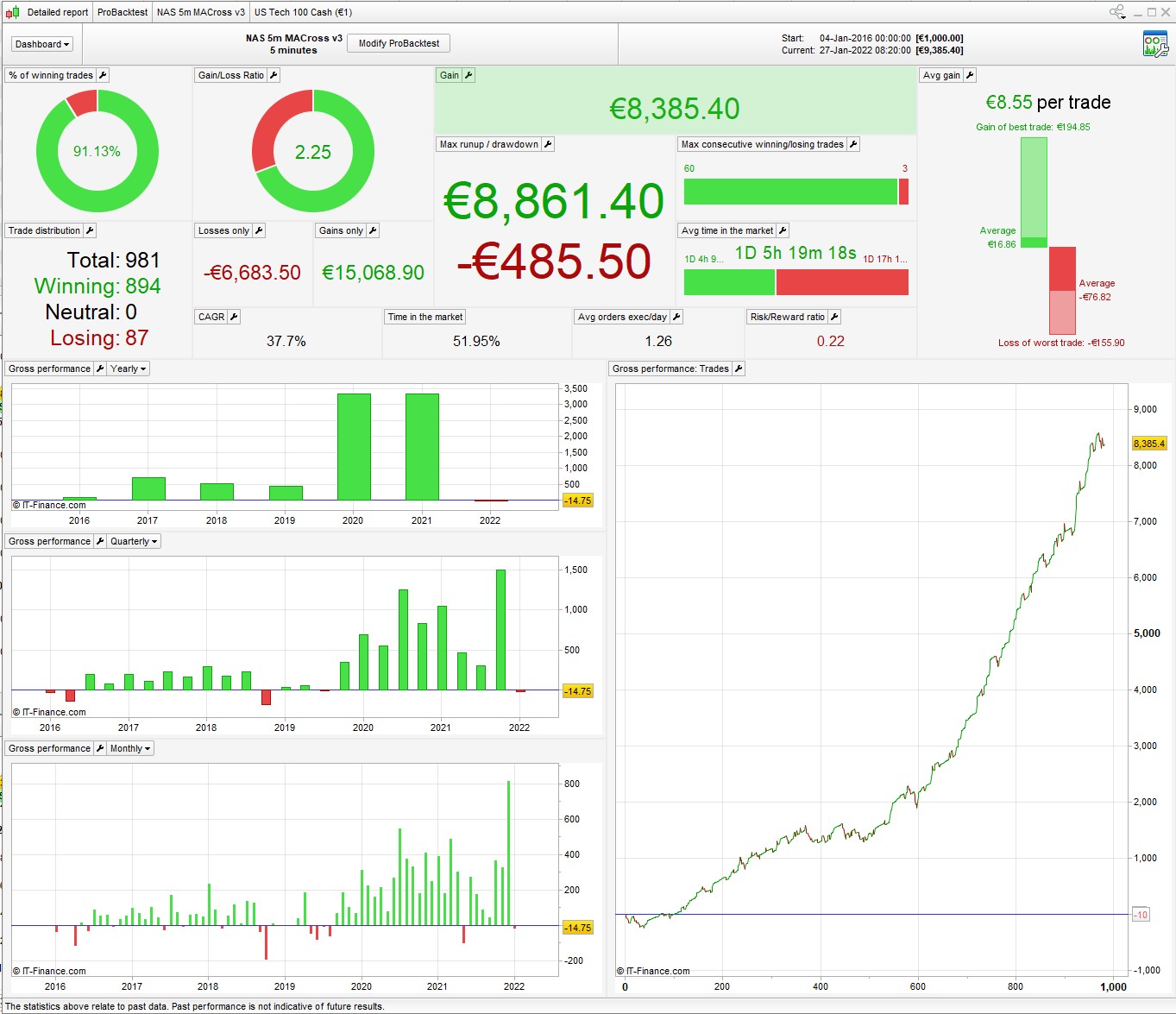Click the -€6,683.50 losses value

(x=252, y=273)
